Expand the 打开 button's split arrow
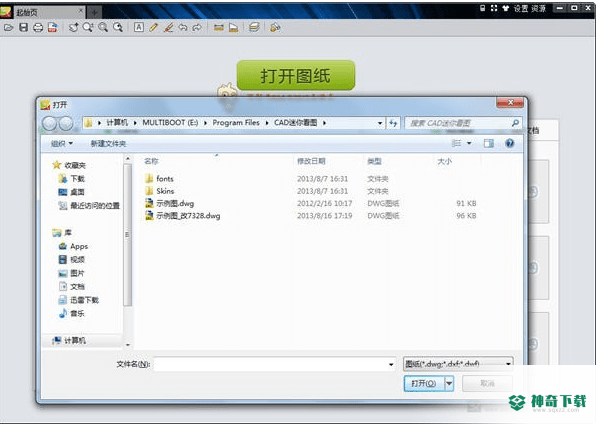 click(449, 383)
